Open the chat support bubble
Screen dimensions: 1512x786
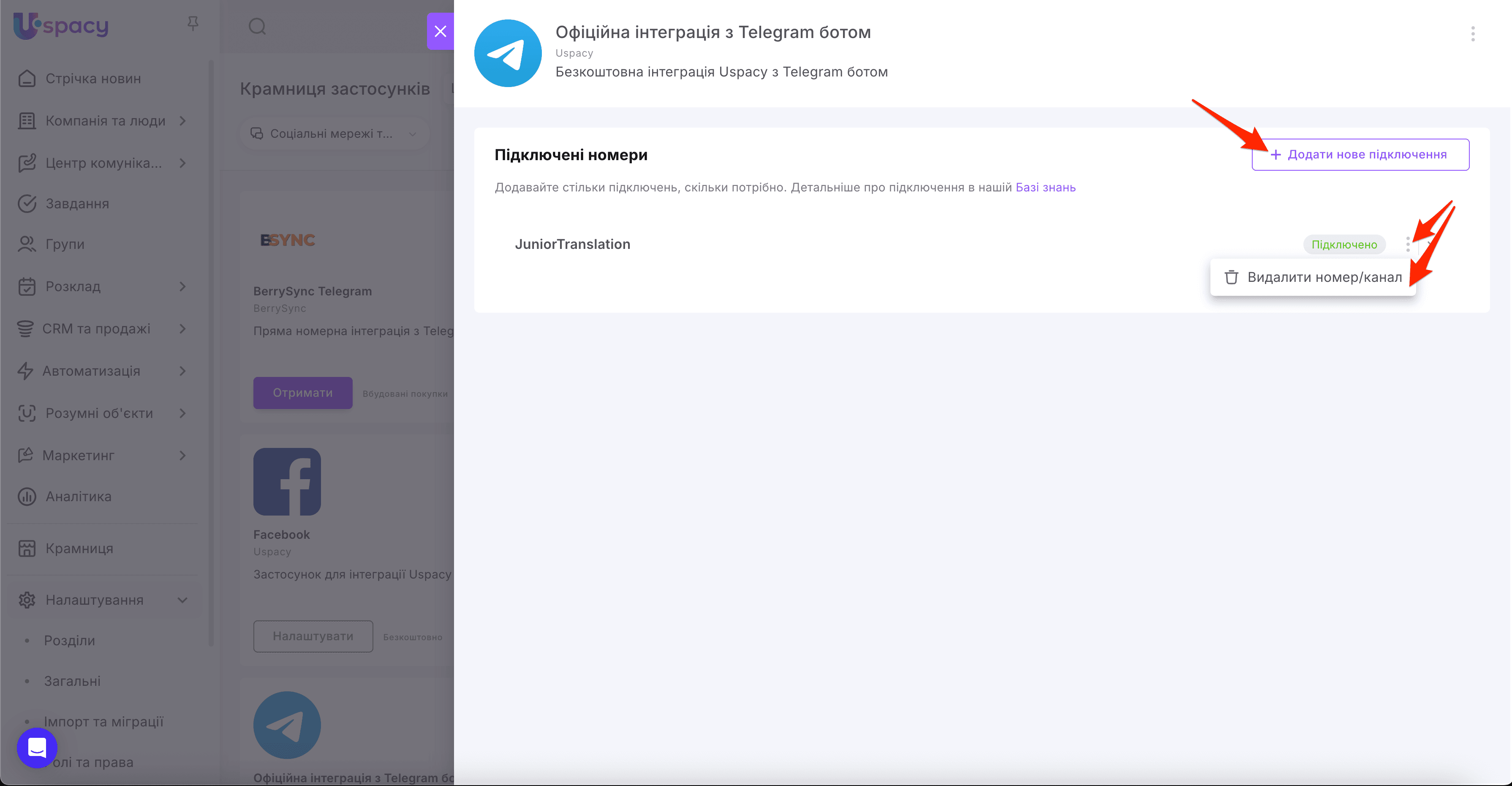36,748
